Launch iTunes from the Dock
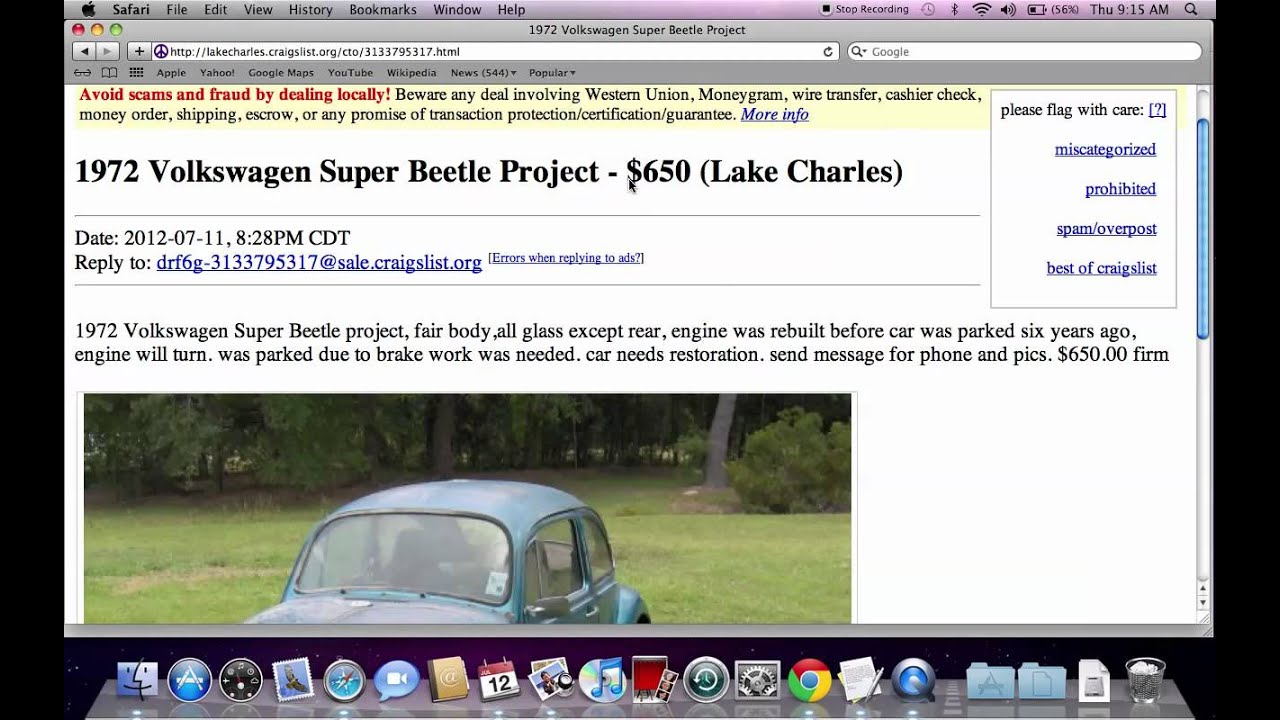The height and width of the screenshot is (720, 1280). 602,681
